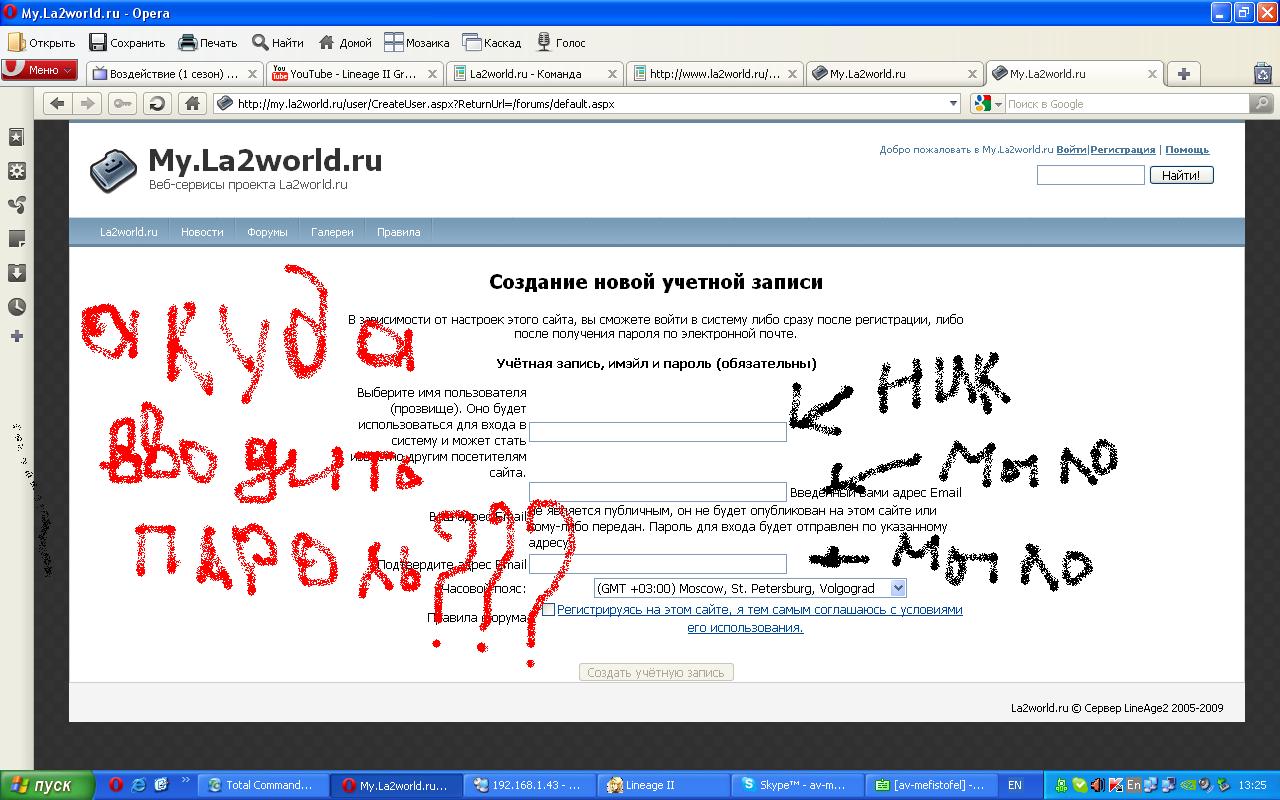Close the YouTube - Lineage II tab
Viewport: 1280px width, 800px height.
(x=433, y=73)
